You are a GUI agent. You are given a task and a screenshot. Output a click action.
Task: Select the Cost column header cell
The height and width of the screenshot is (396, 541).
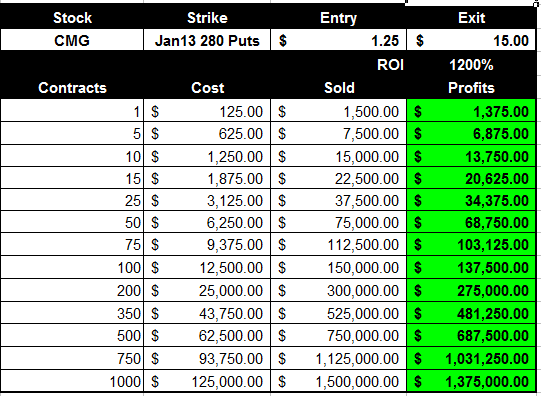click(x=207, y=88)
